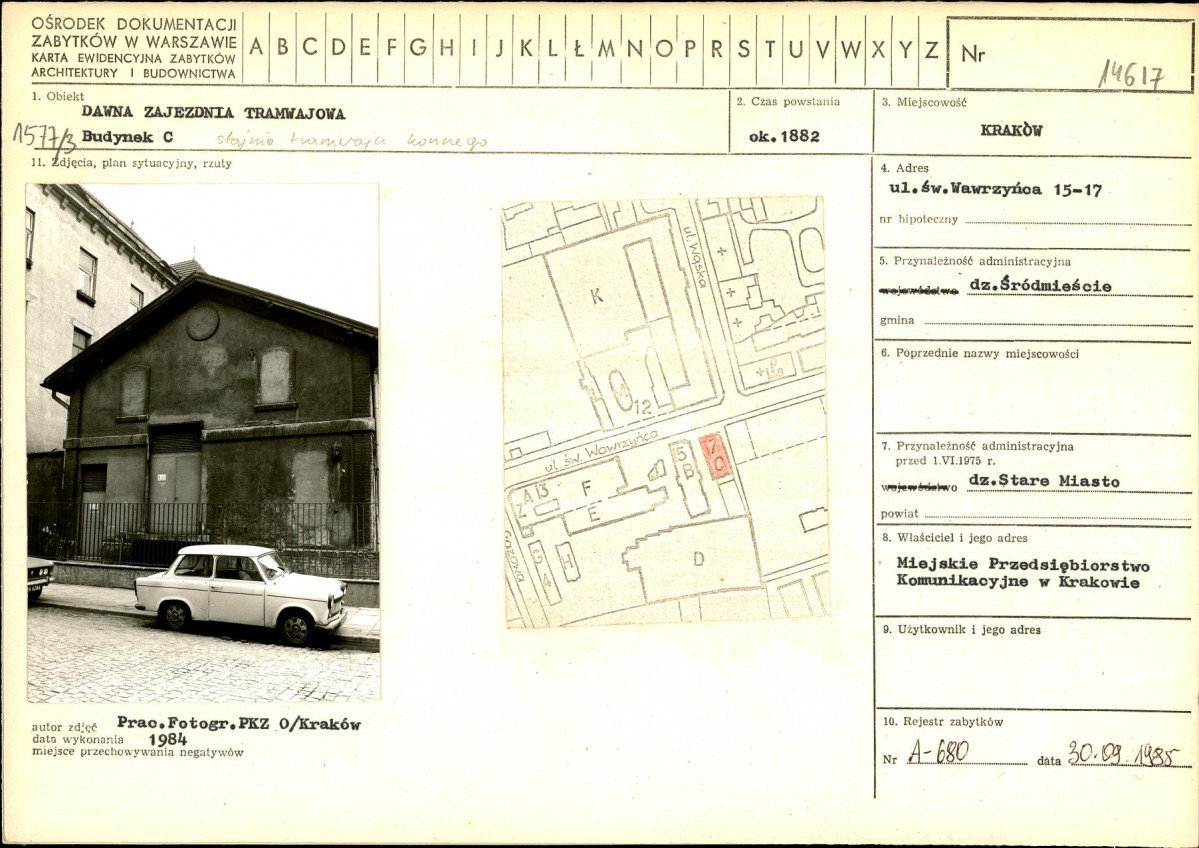Image resolution: width=1199 pixels, height=848 pixels.
Task: Click the letter A index box
Action: click(x=256, y=48)
